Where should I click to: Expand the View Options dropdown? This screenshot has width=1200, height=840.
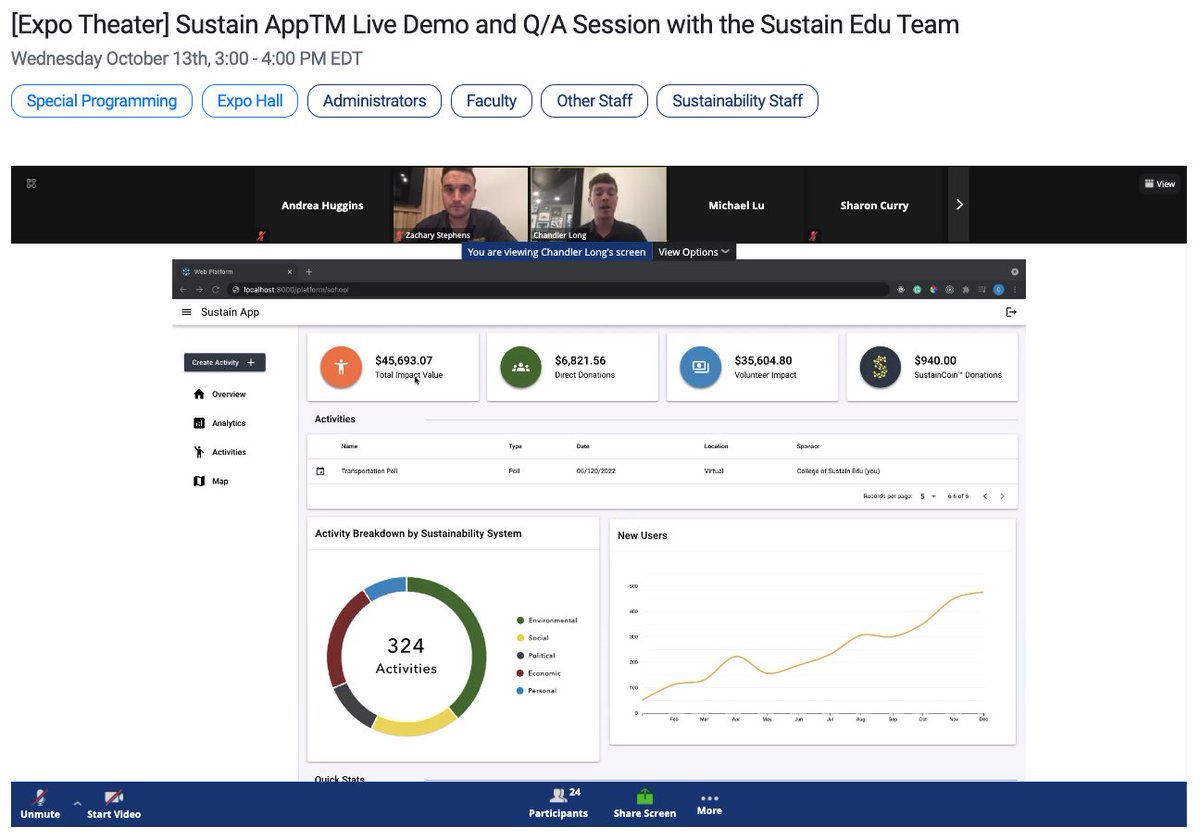(694, 252)
